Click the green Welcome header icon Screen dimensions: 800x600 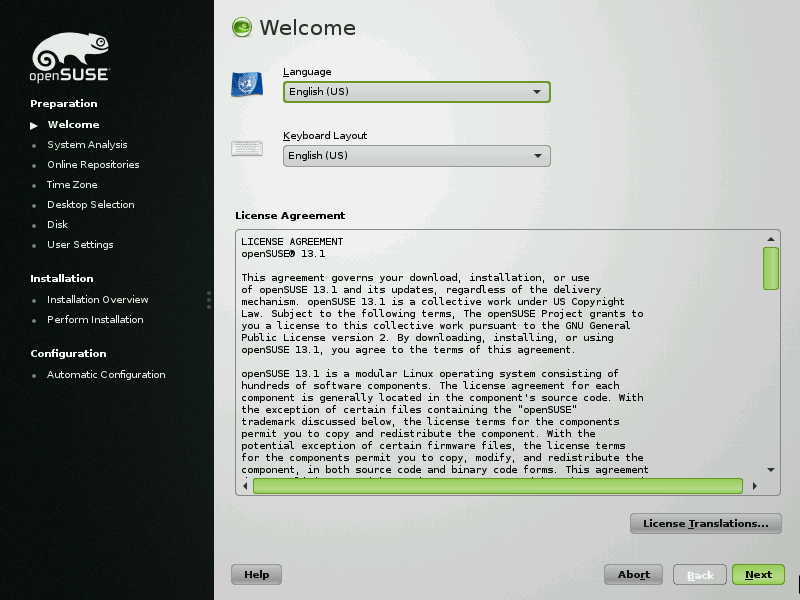click(x=242, y=28)
